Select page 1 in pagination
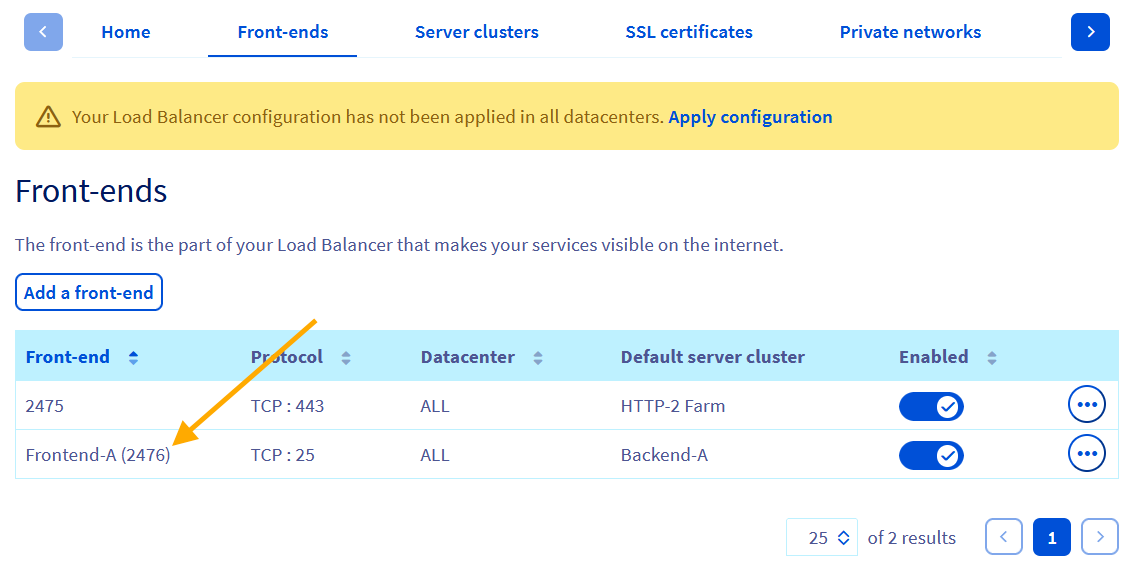Viewport: 1134px width, 567px height. (1052, 537)
